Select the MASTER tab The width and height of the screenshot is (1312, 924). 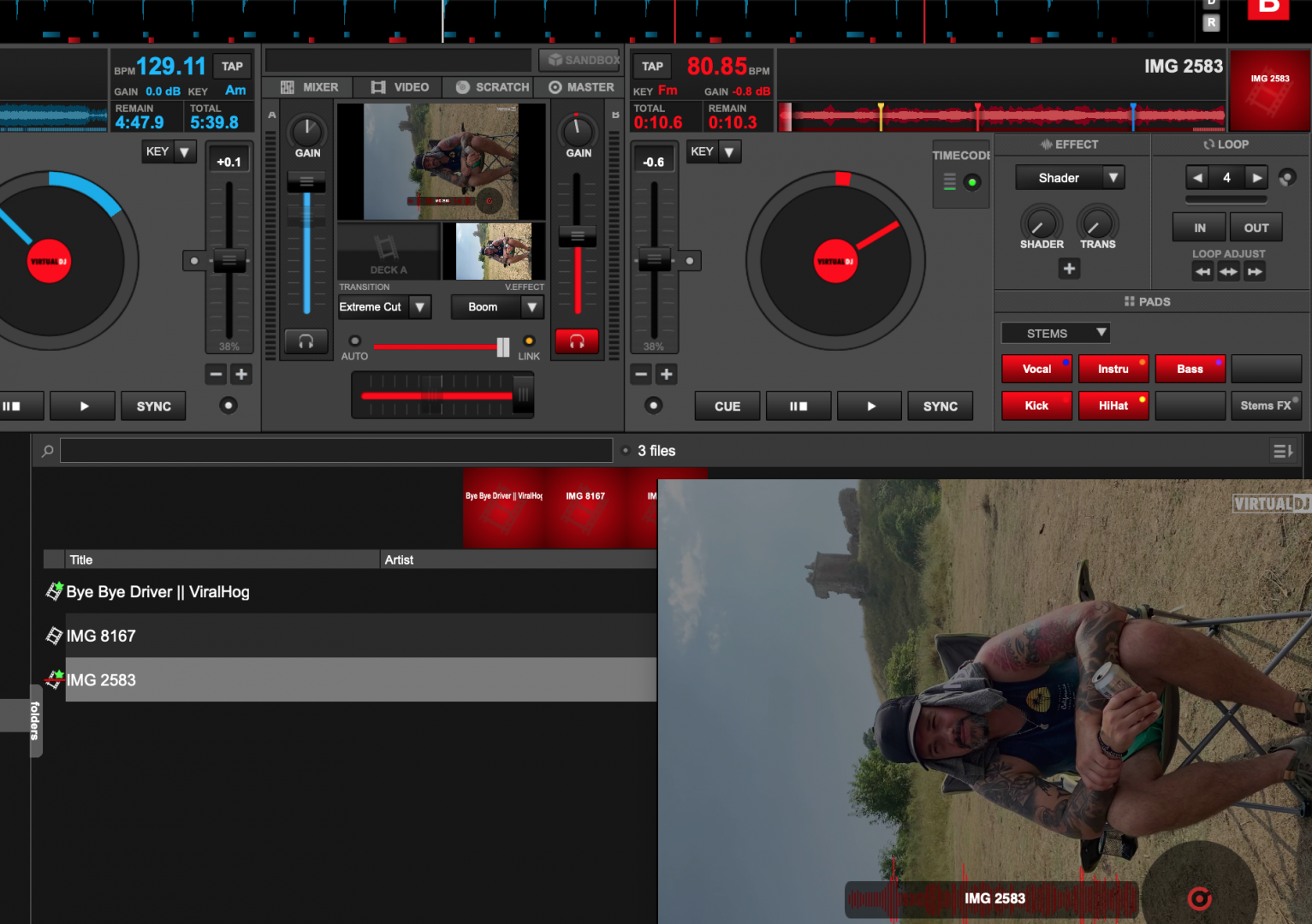pyautogui.click(x=581, y=87)
